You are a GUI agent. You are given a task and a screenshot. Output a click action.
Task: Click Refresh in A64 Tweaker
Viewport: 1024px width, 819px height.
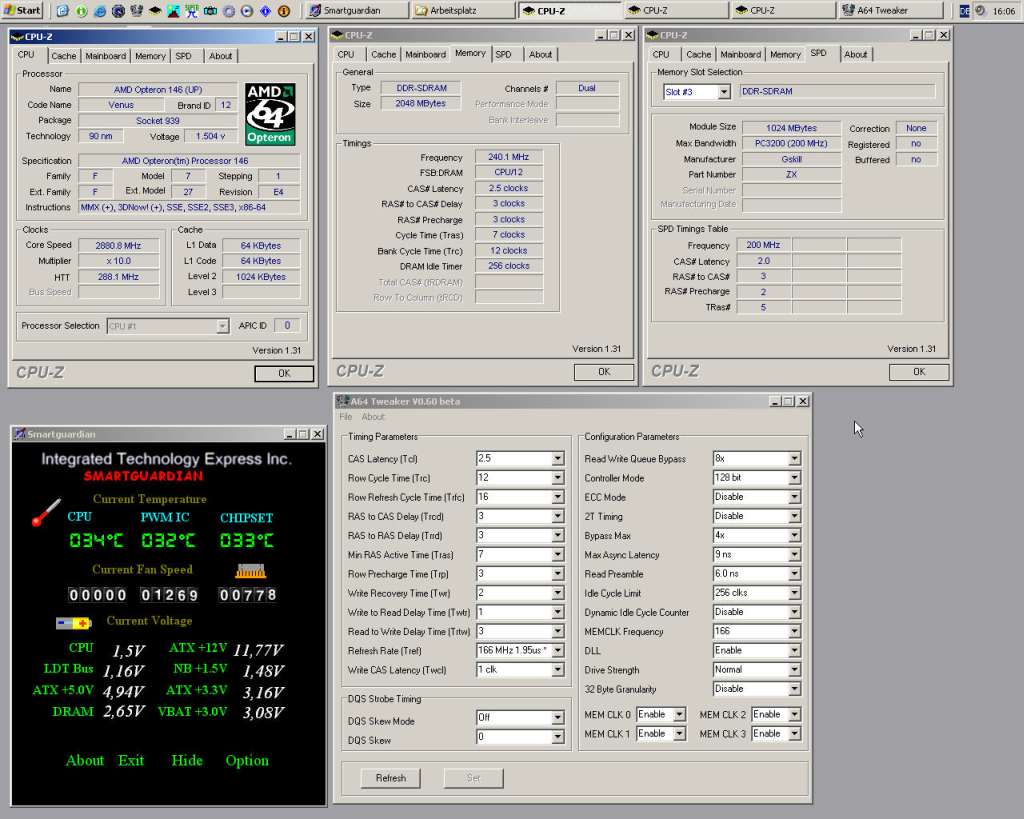(391, 778)
